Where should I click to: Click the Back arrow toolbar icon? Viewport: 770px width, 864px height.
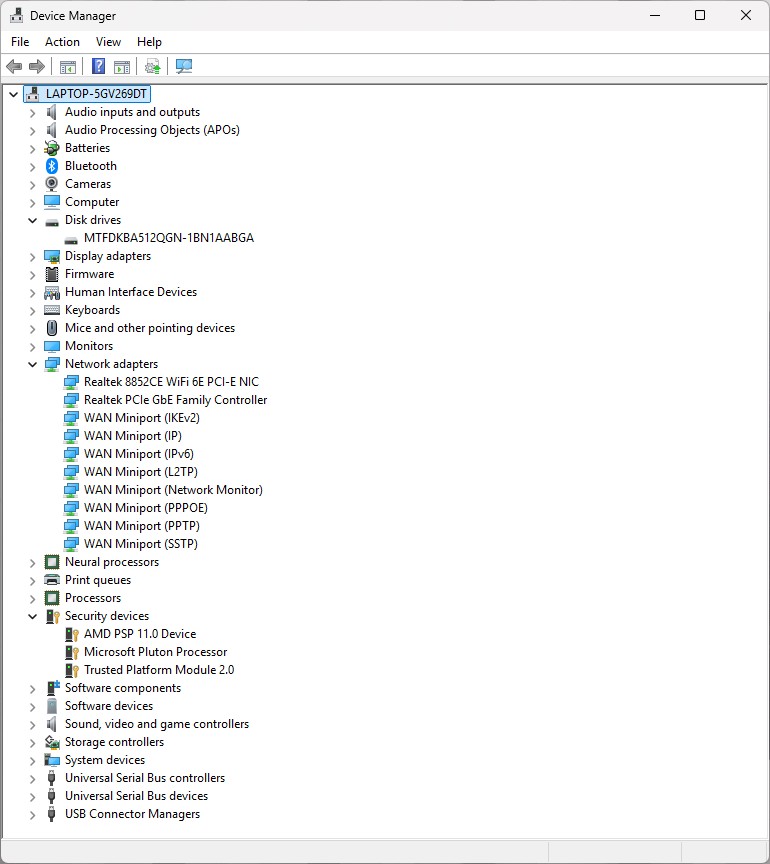(x=14, y=67)
